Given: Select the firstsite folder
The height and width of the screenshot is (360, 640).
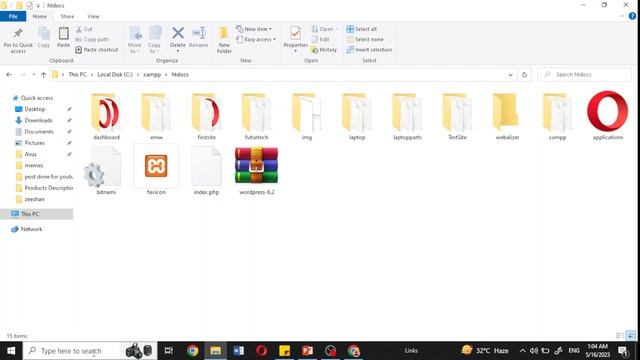Looking at the screenshot, I should point(207,116).
